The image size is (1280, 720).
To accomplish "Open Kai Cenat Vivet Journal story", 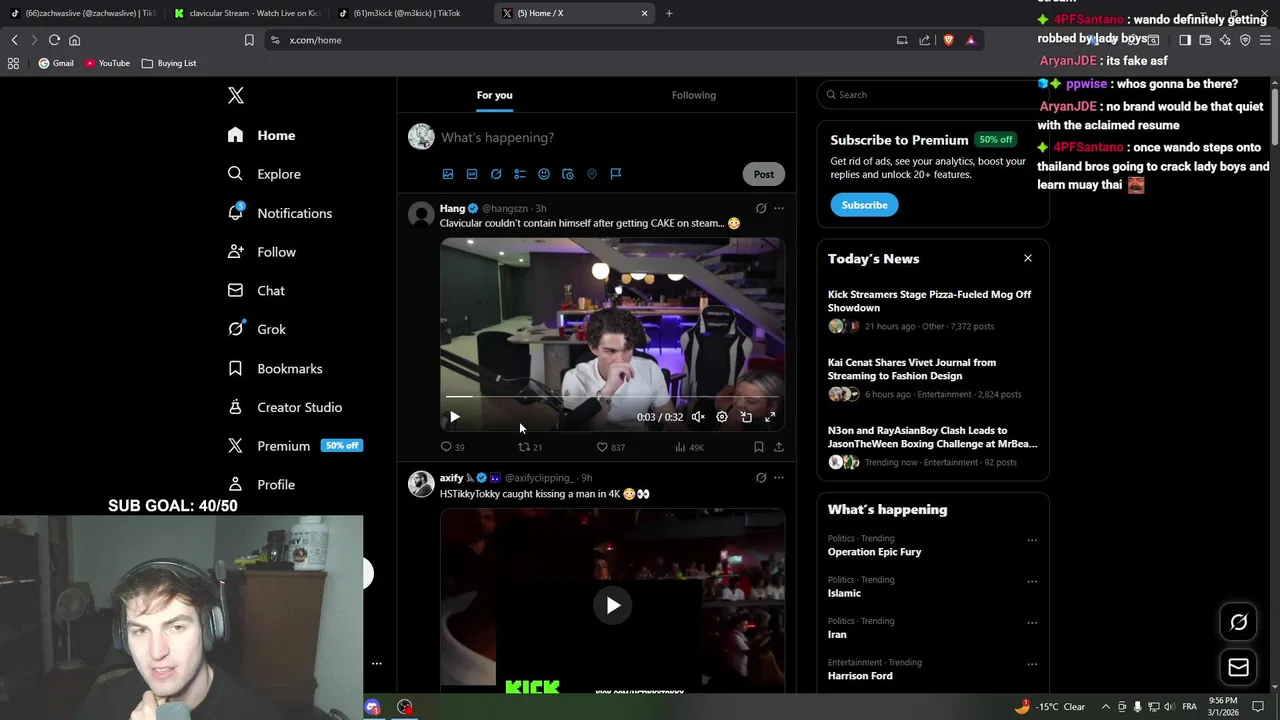I will tap(932, 378).
